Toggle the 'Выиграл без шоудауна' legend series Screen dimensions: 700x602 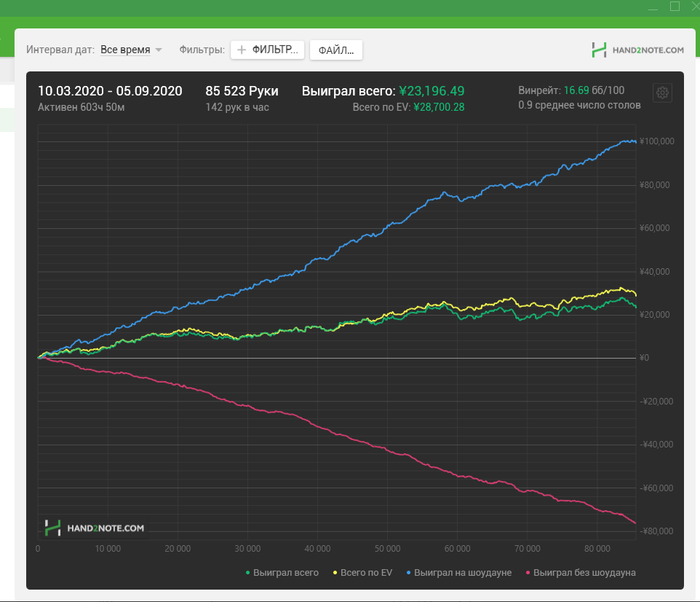[x=581, y=573]
